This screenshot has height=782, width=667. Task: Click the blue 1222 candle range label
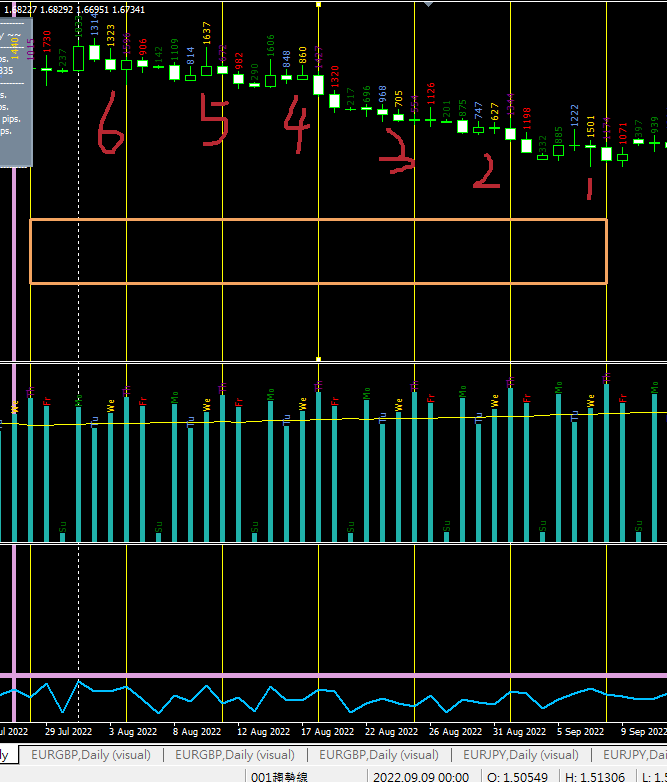[574, 116]
